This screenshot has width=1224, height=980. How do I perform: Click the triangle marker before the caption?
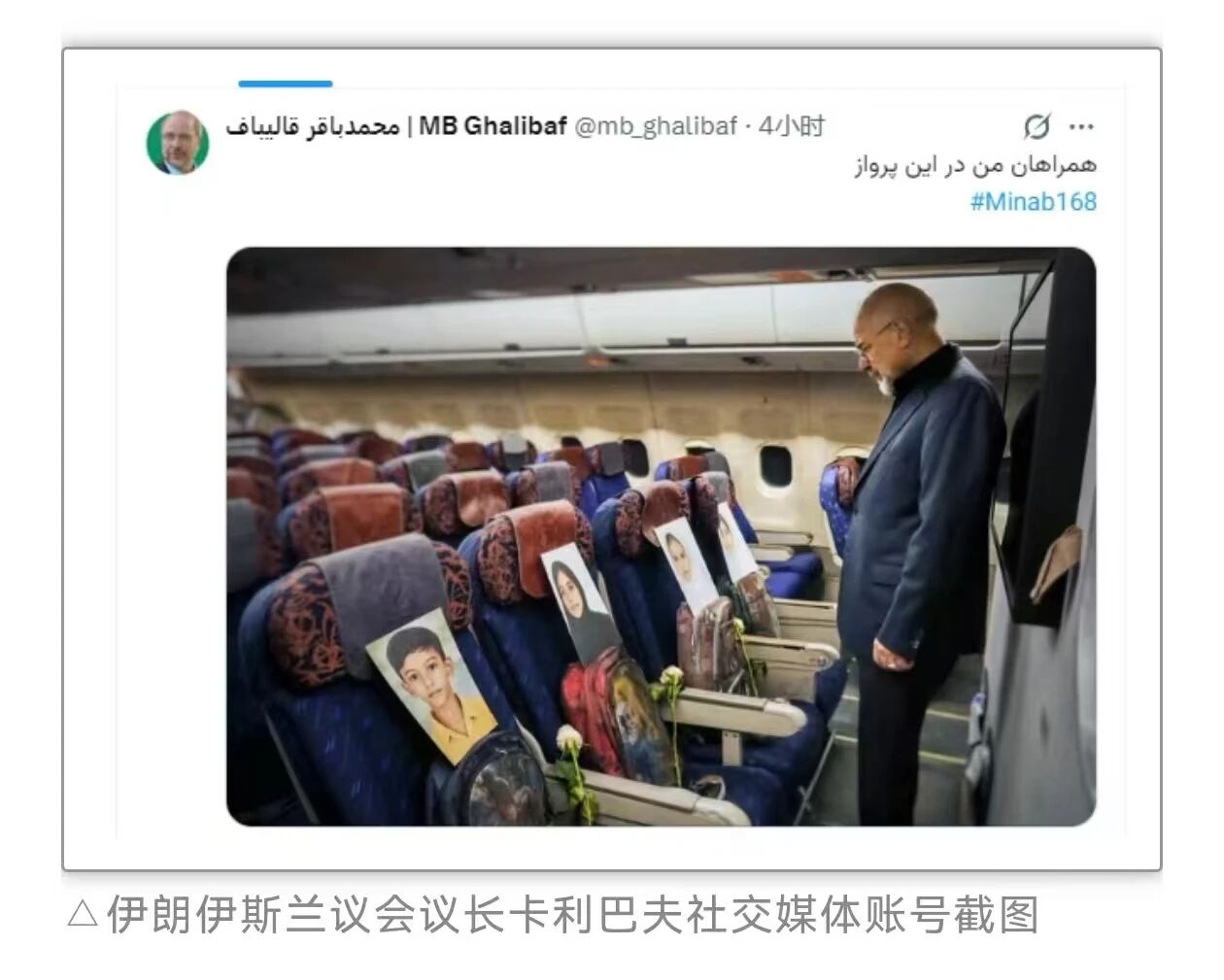(x=83, y=915)
